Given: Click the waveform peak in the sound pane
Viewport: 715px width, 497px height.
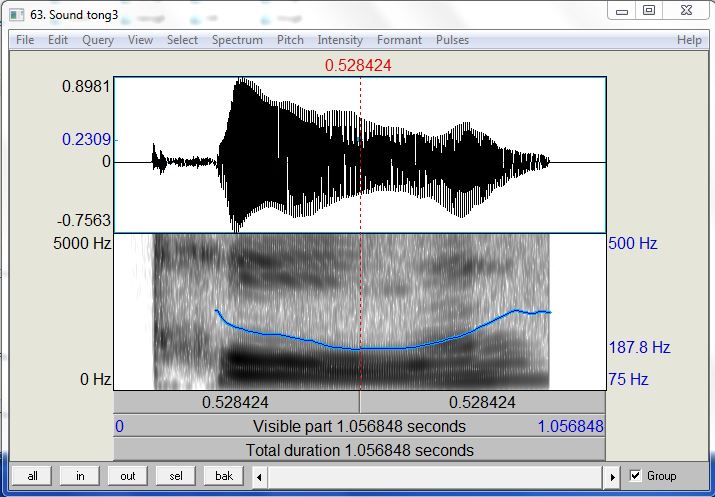Looking at the screenshot, I should click(x=239, y=84).
